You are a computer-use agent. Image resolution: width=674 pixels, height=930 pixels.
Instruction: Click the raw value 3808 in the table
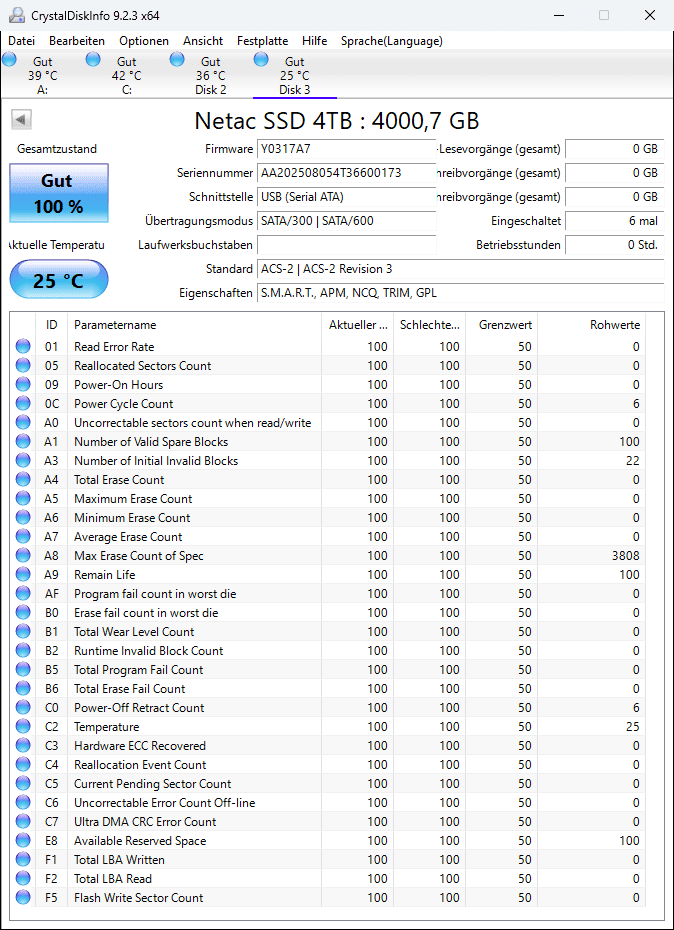coord(627,556)
